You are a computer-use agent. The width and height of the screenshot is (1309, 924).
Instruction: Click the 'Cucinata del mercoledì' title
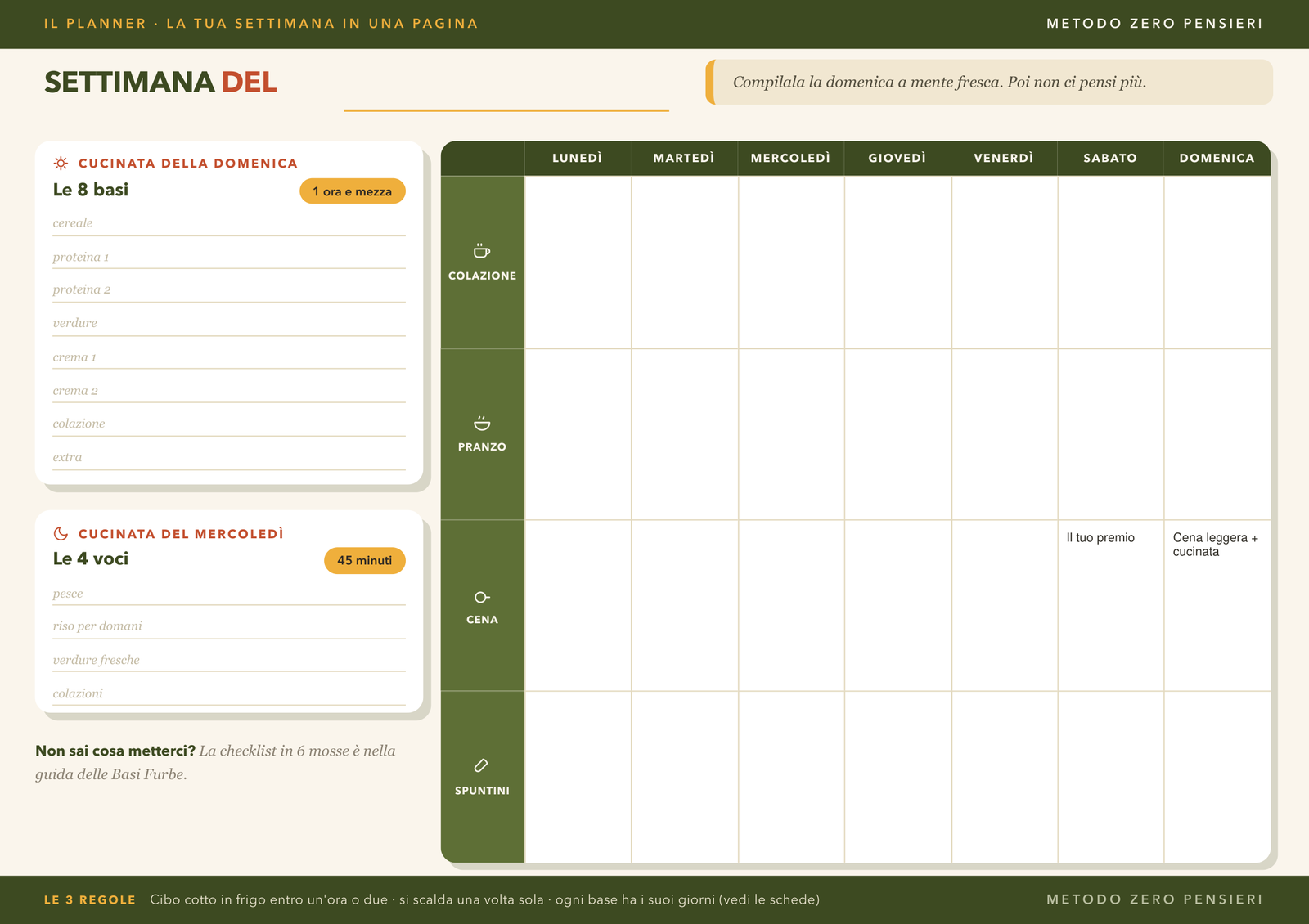[x=181, y=534]
